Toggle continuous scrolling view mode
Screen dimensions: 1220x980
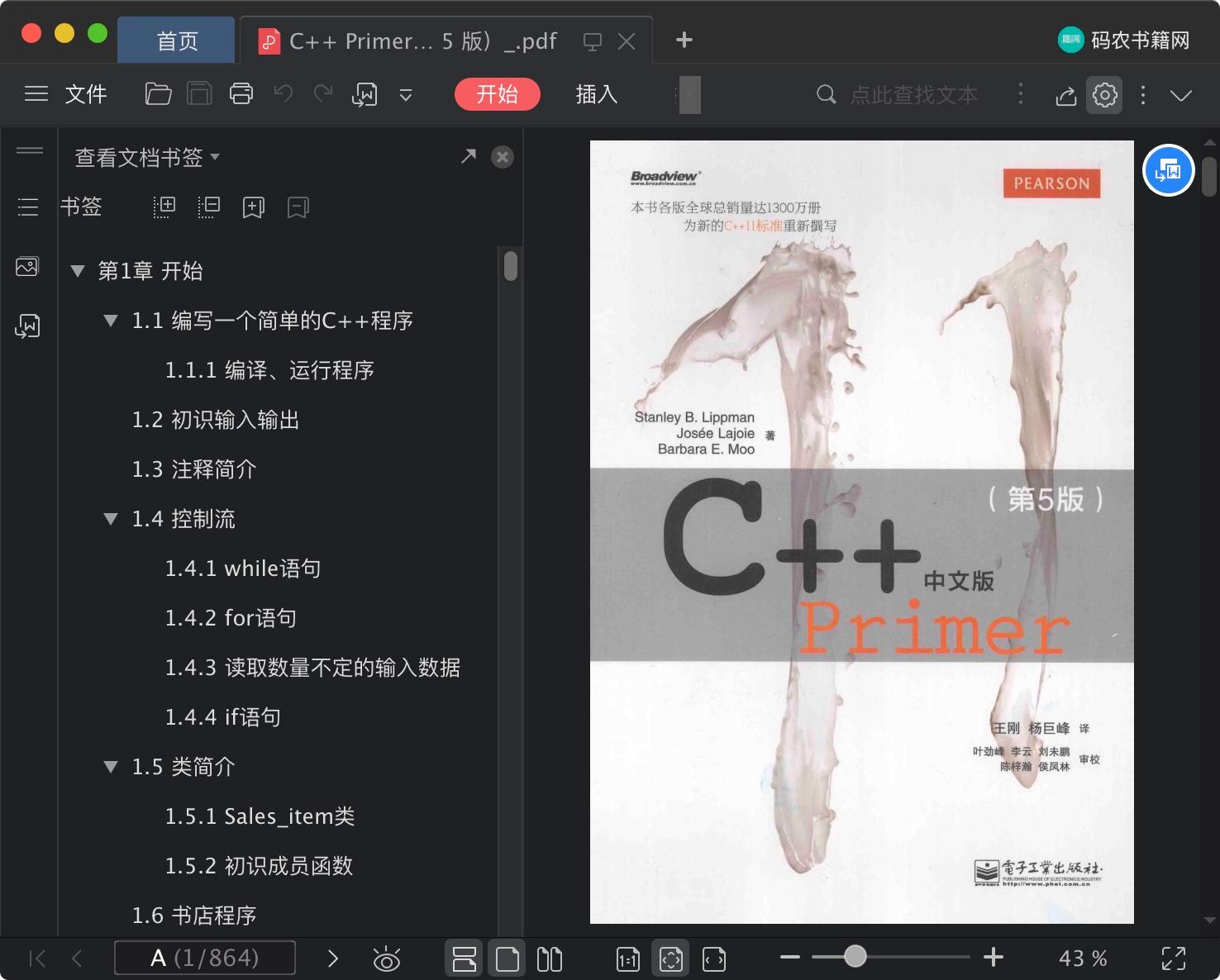(x=465, y=959)
